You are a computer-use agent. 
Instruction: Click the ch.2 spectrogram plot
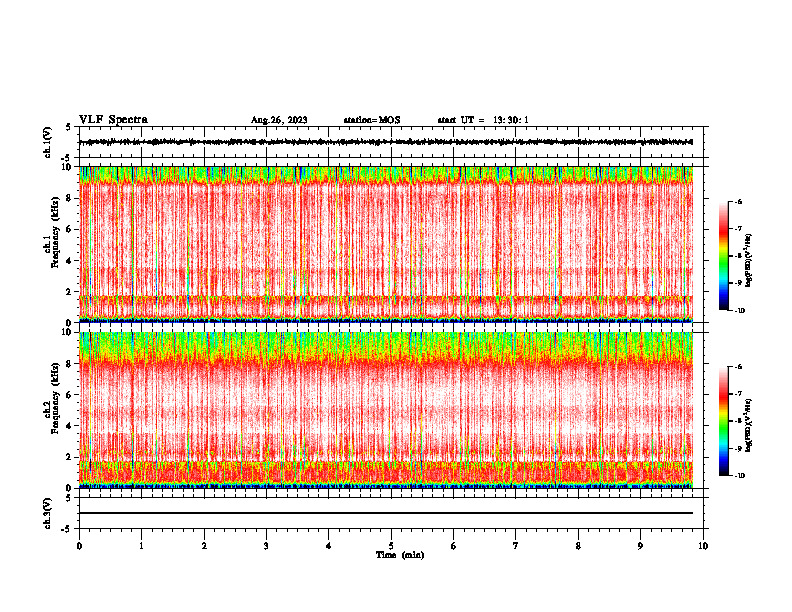(386, 410)
